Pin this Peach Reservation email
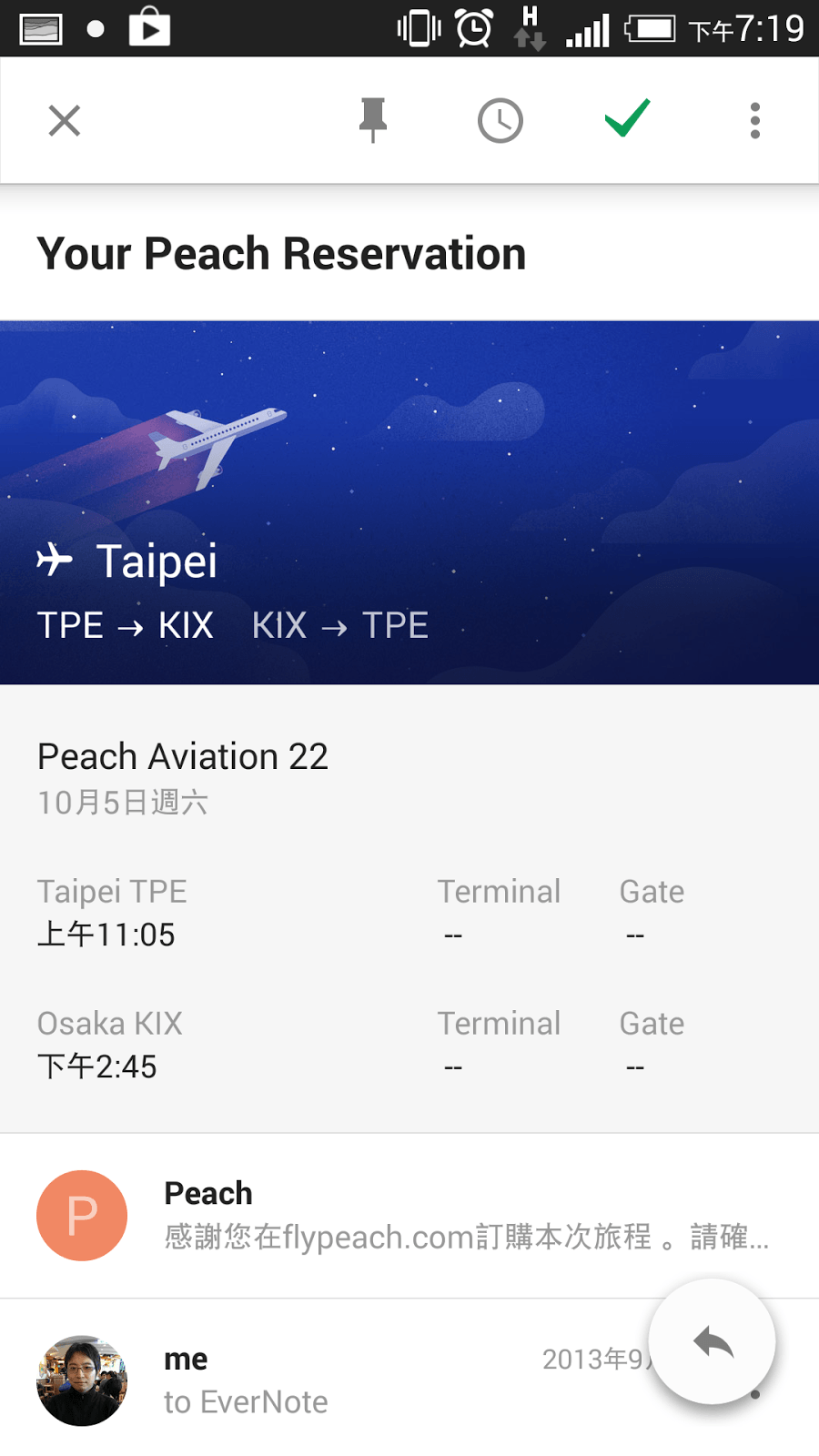This screenshot has height=1456, width=819. point(372,120)
